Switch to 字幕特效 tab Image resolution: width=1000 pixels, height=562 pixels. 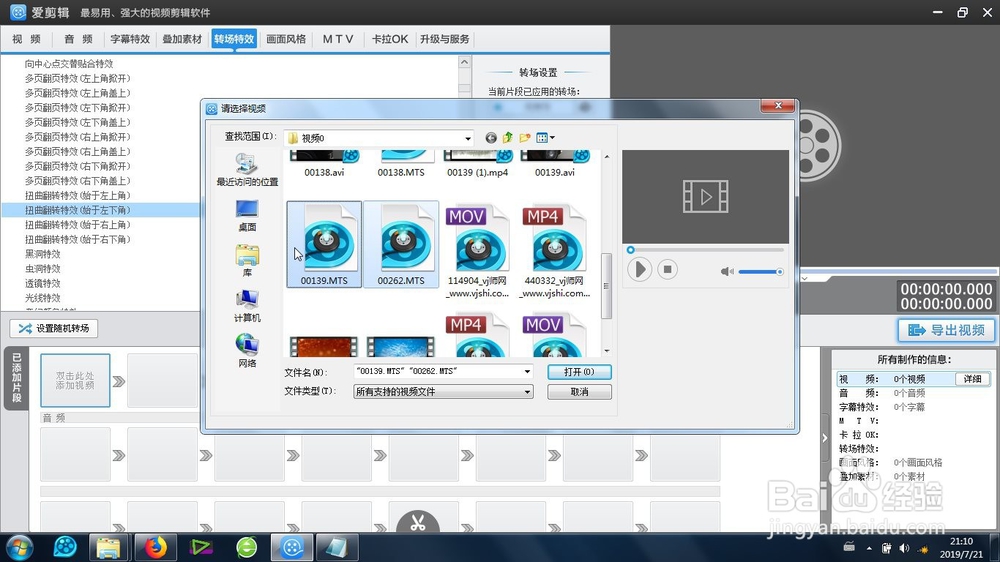click(130, 39)
